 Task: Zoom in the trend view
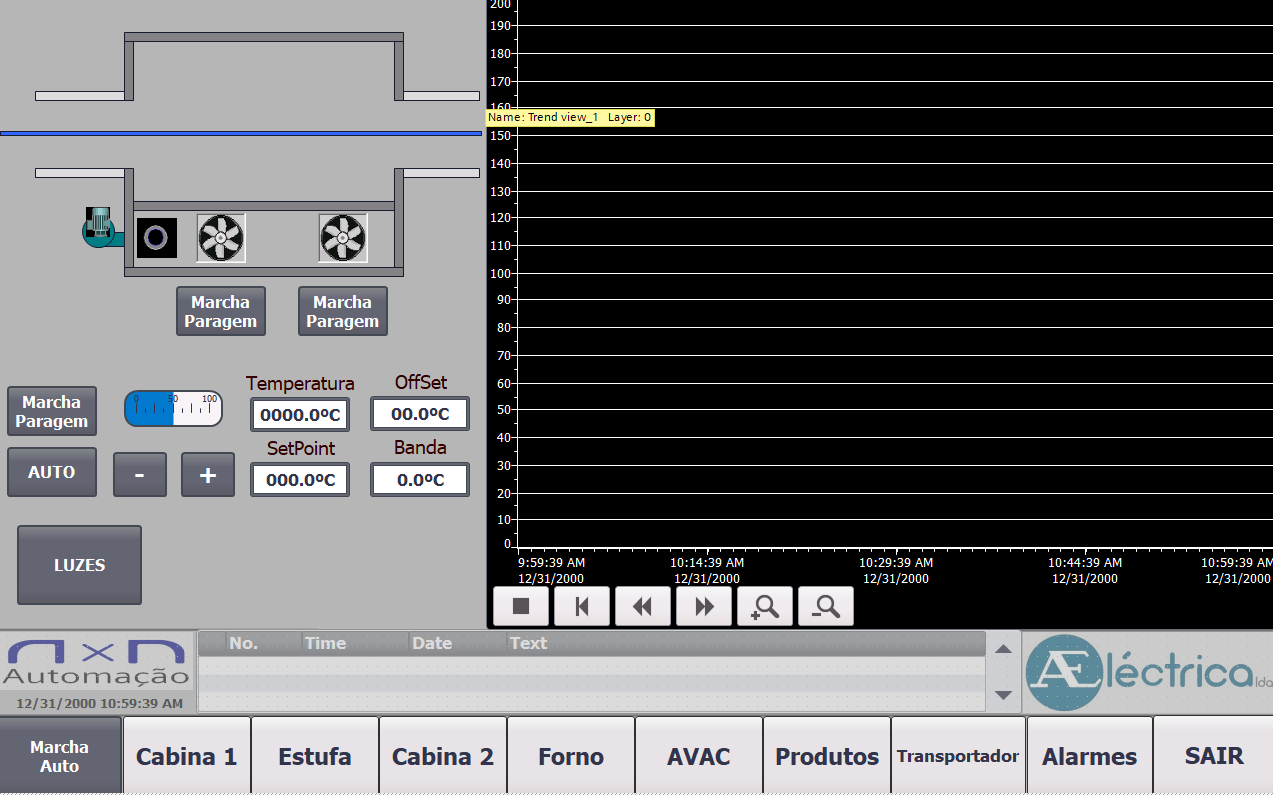(x=765, y=606)
